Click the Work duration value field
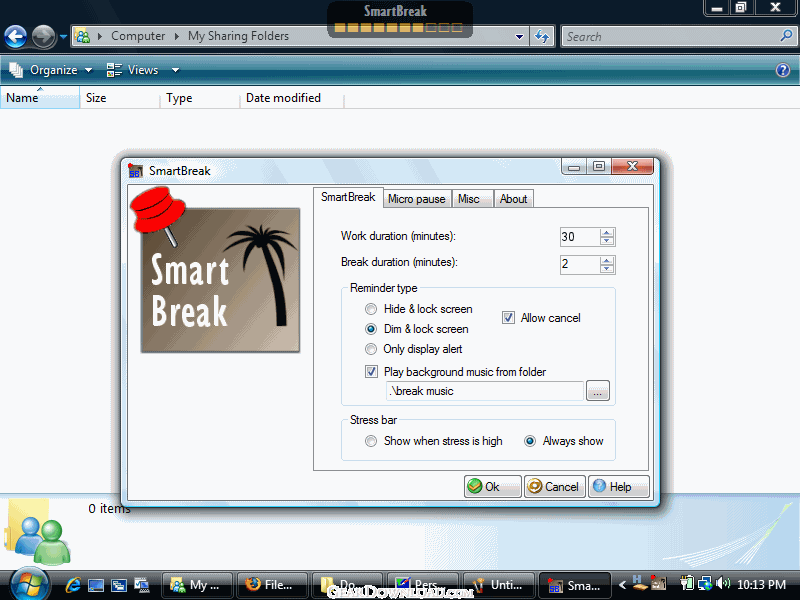Screen dimensions: 800x600 click(580, 237)
